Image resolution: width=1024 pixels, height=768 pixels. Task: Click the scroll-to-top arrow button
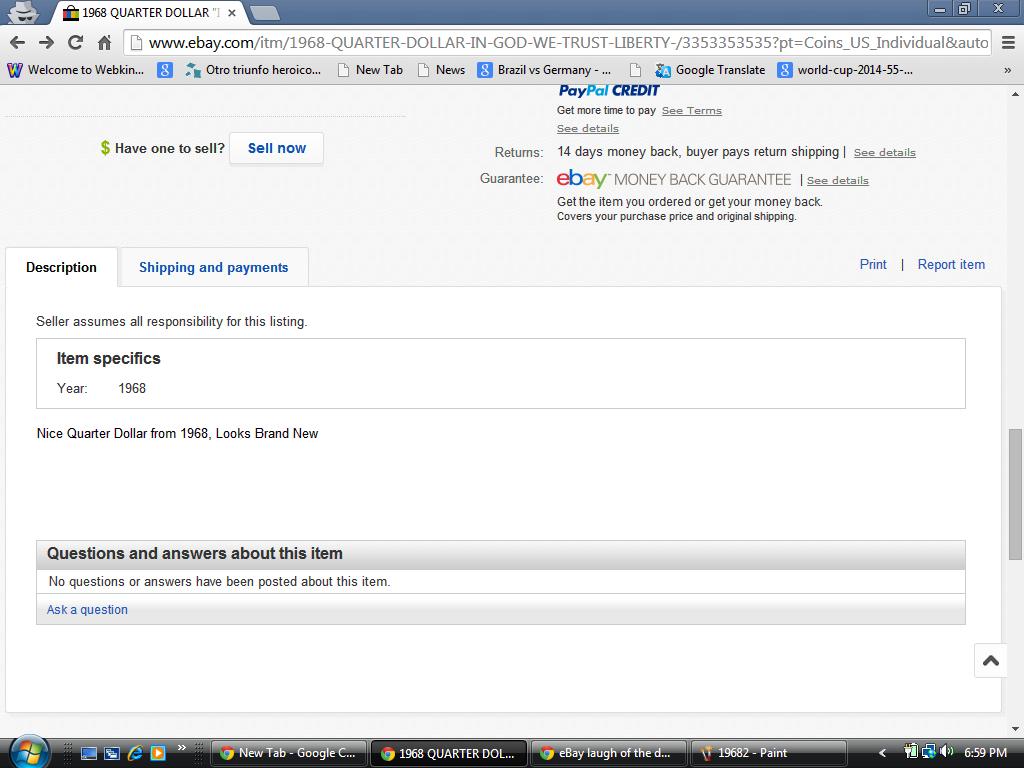point(990,661)
